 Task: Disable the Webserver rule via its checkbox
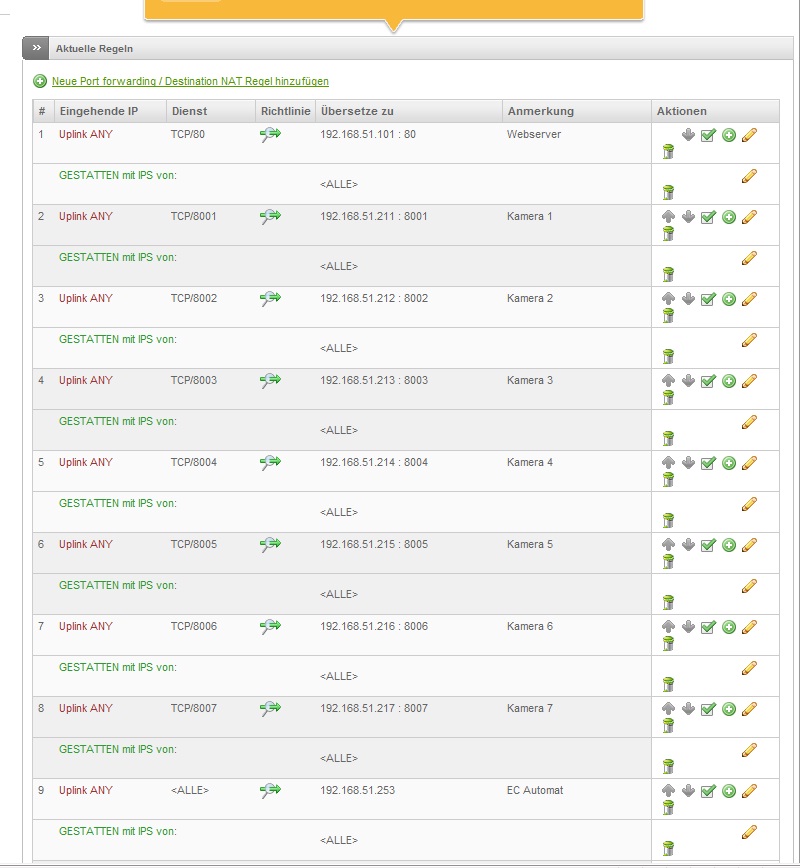pyautogui.click(x=708, y=135)
